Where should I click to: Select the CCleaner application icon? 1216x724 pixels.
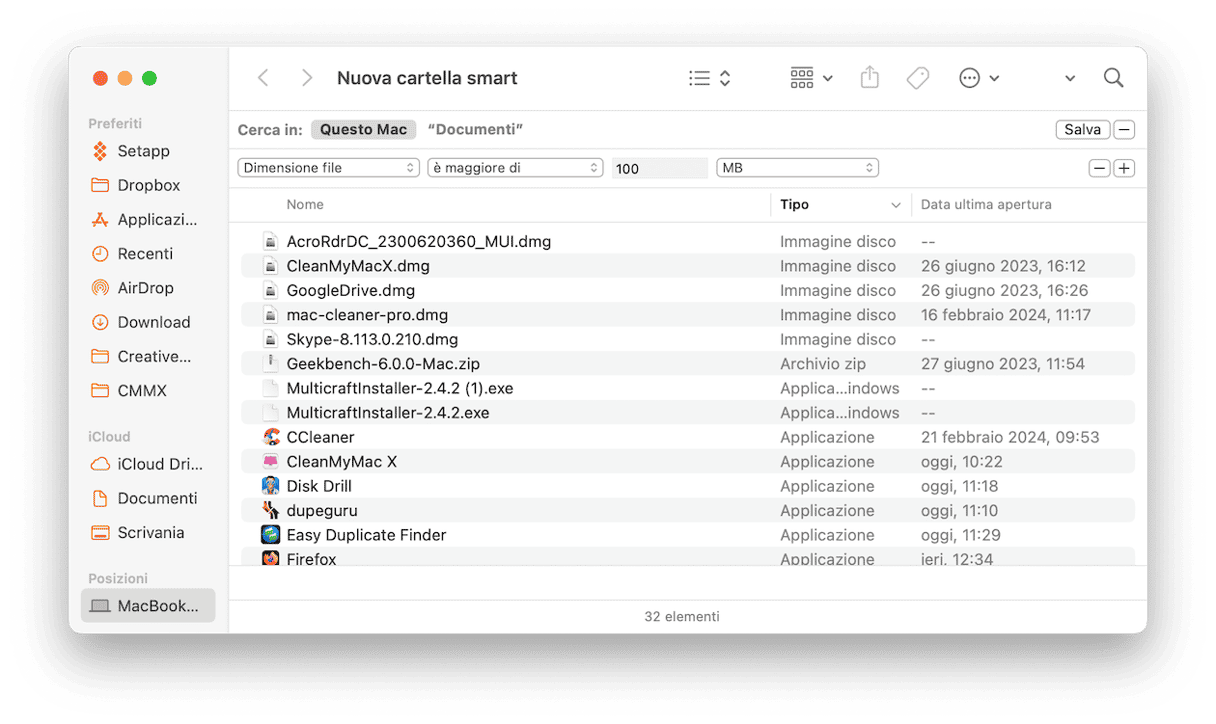pyautogui.click(x=271, y=437)
